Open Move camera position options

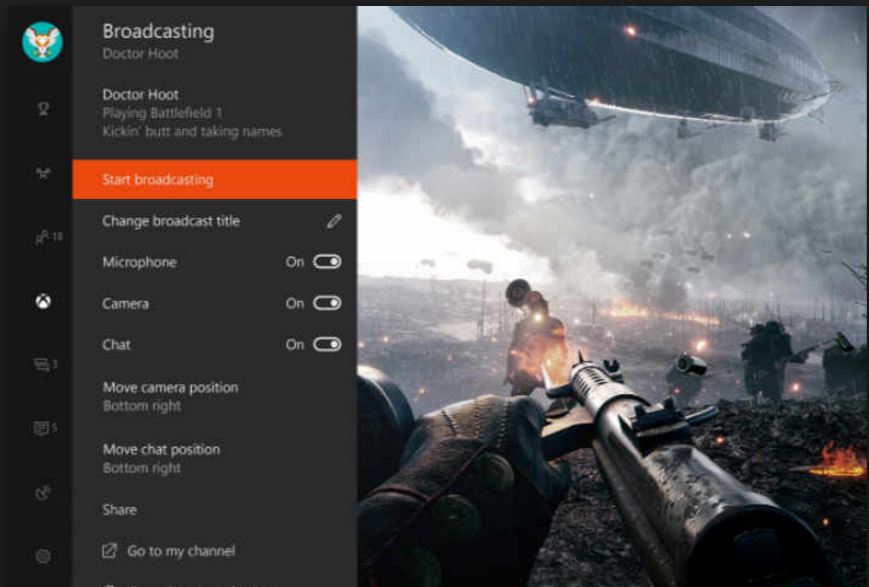tap(170, 396)
